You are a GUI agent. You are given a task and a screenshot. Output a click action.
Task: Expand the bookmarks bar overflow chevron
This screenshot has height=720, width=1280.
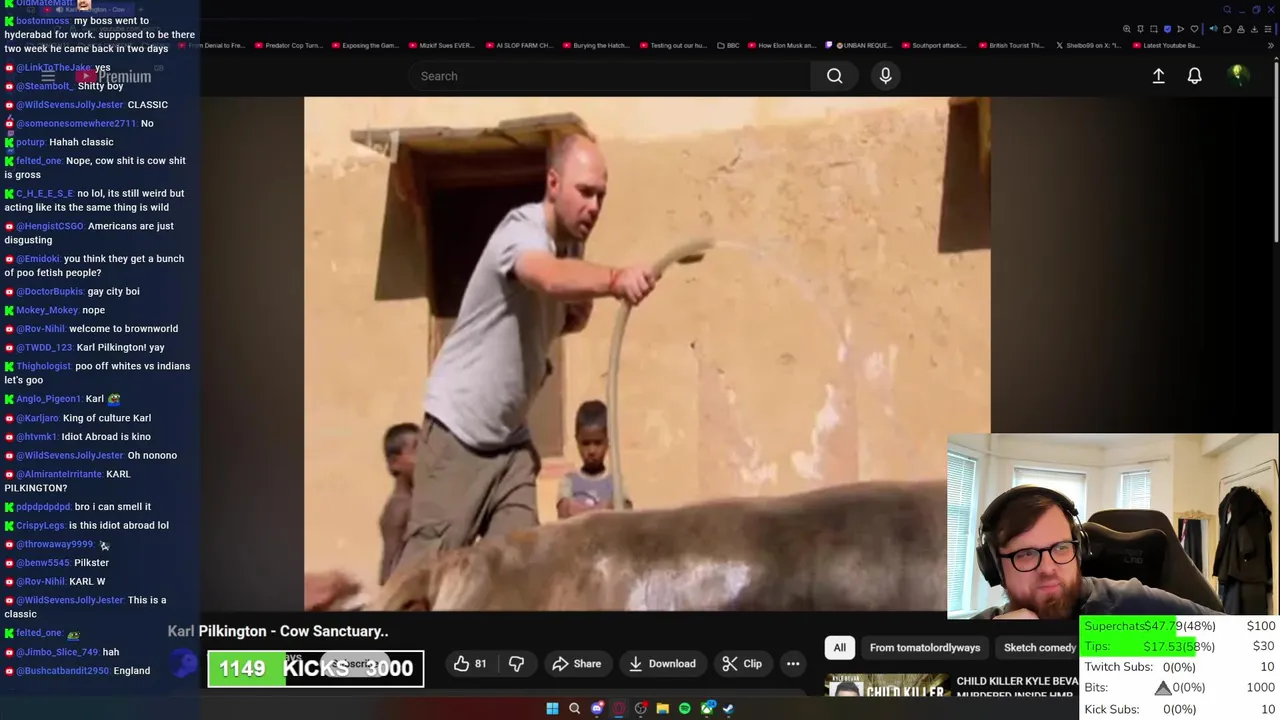click(x=1271, y=46)
